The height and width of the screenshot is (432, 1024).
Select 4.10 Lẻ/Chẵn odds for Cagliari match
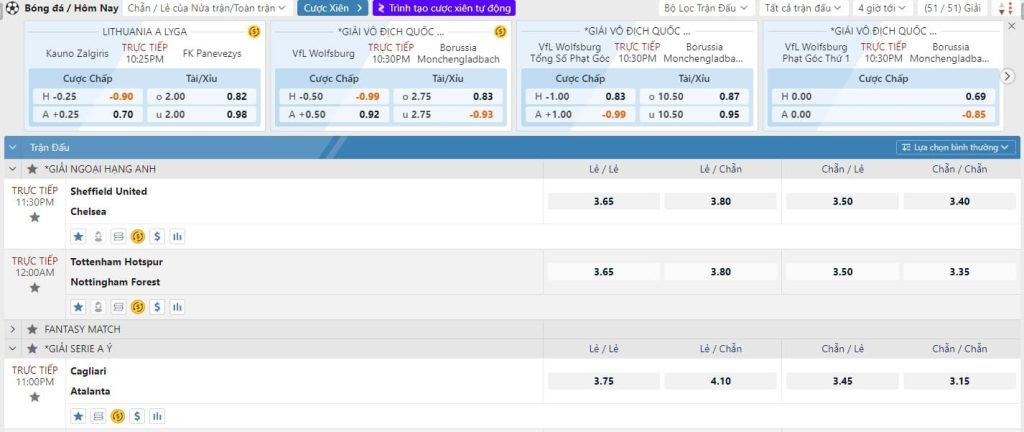pos(720,381)
